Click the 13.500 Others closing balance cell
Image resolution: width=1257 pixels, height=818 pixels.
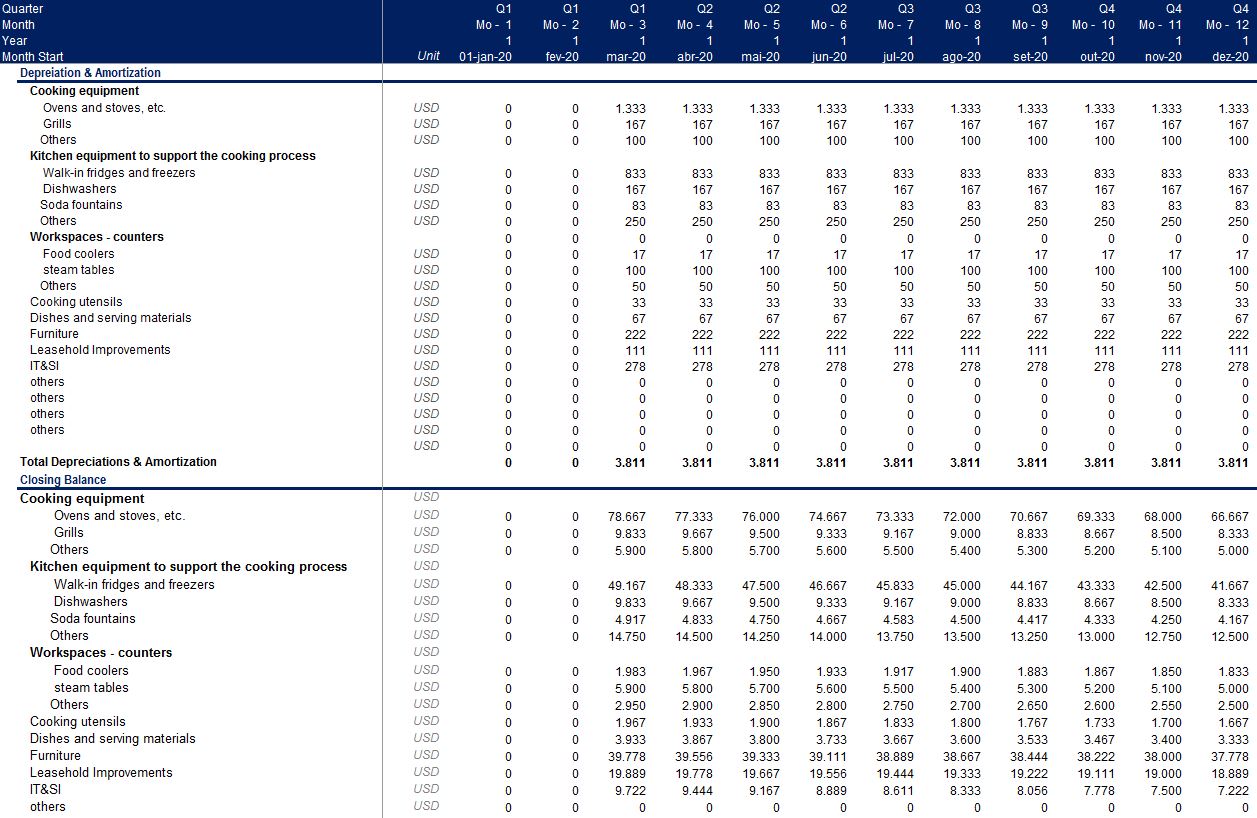pos(962,636)
